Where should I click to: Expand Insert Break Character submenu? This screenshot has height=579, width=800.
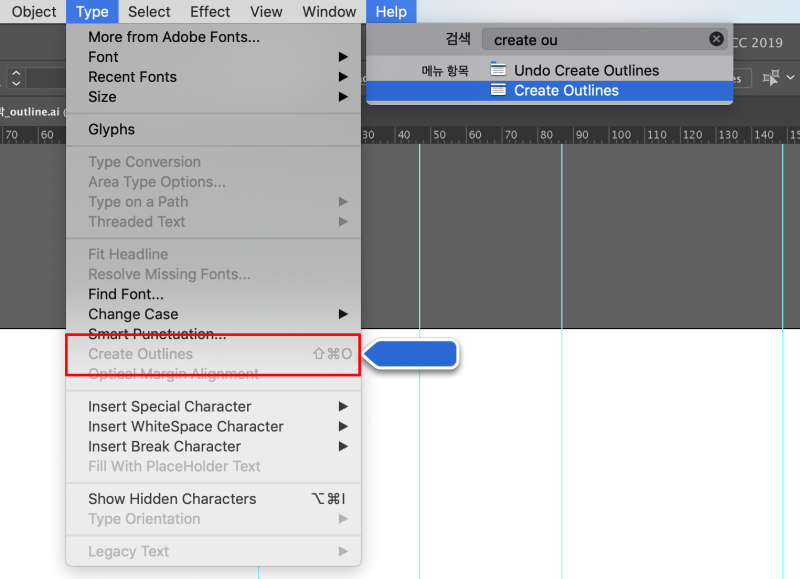(x=213, y=446)
